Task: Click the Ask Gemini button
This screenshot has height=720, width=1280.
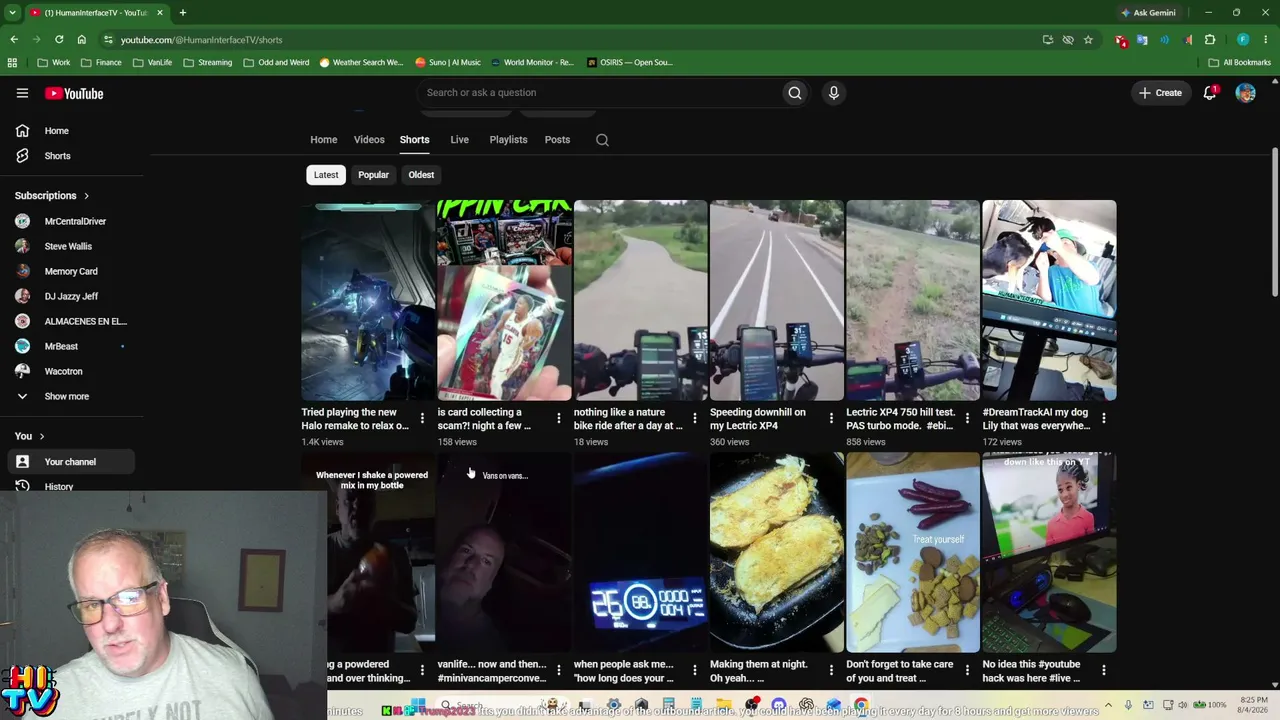Action: tap(1148, 13)
